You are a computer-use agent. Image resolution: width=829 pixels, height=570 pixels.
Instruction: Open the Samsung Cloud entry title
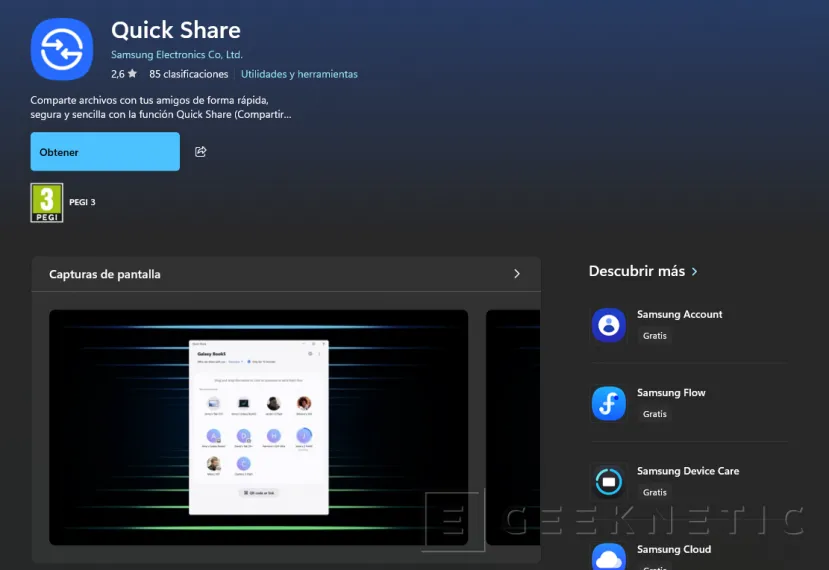point(674,549)
